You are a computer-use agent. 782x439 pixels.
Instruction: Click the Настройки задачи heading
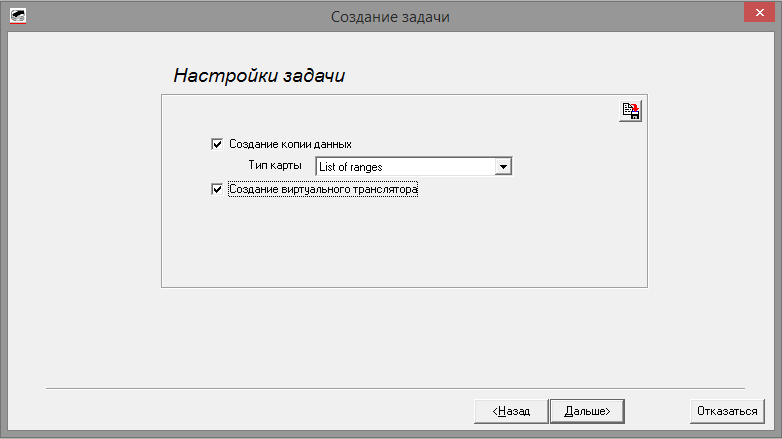[259, 76]
